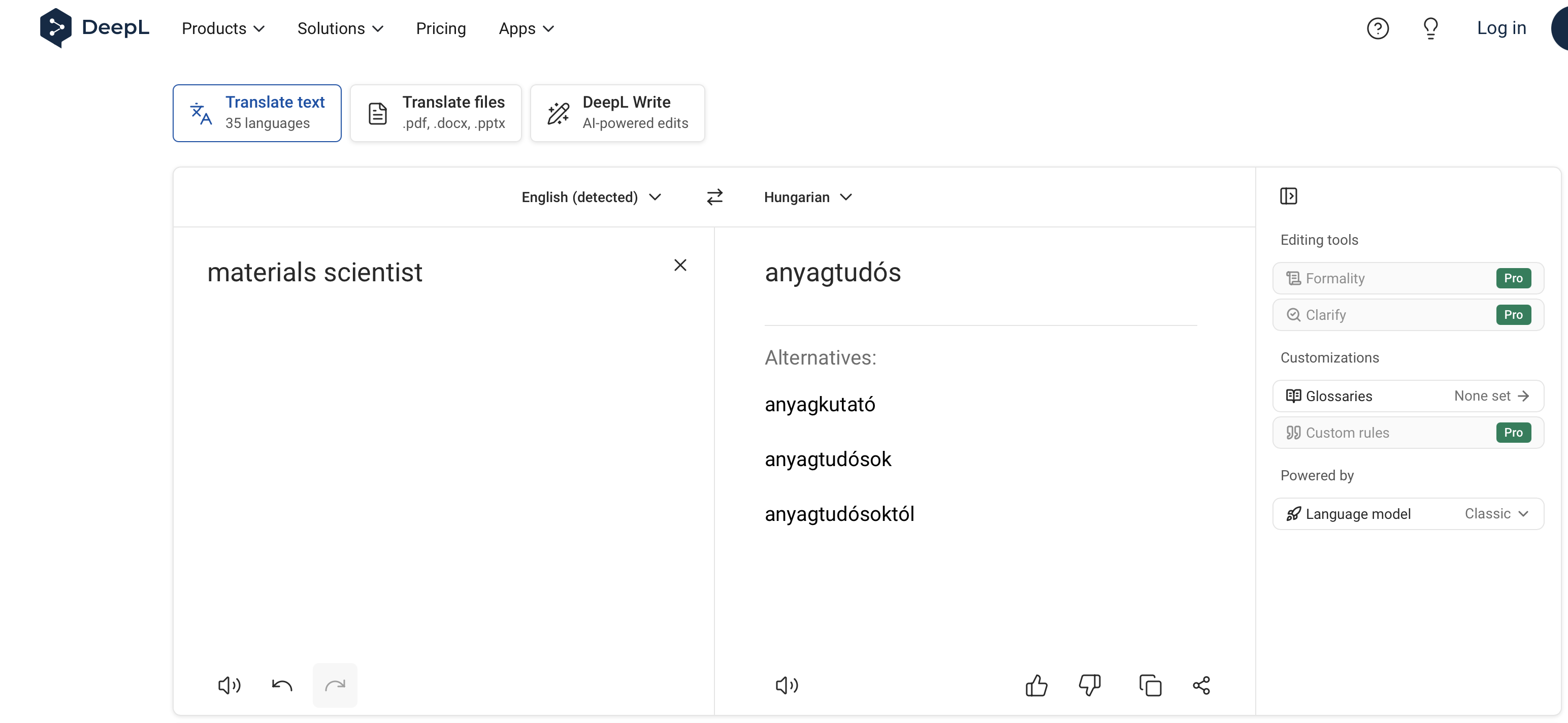Share the translation
The height and width of the screenshot is (723, 1568).
1201,685
